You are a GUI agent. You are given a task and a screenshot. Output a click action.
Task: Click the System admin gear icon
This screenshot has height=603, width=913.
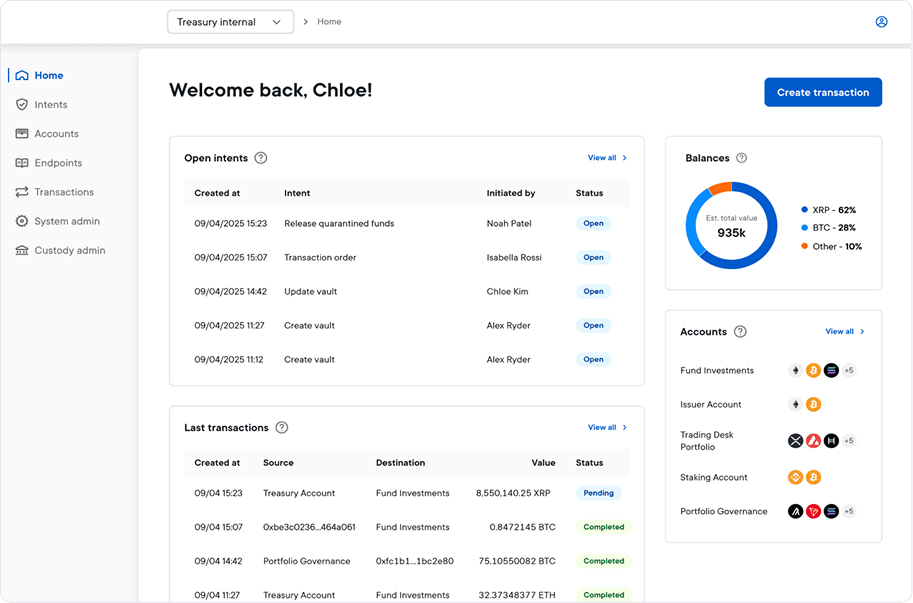pyautogui.click(x=22, y=221)
